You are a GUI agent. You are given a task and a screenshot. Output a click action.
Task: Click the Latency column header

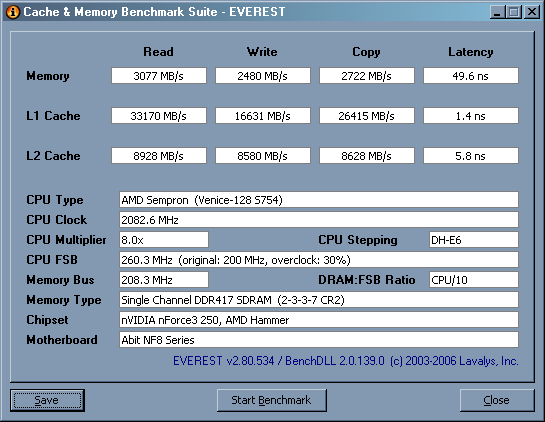pyautogui.click(x=471, y=52)
